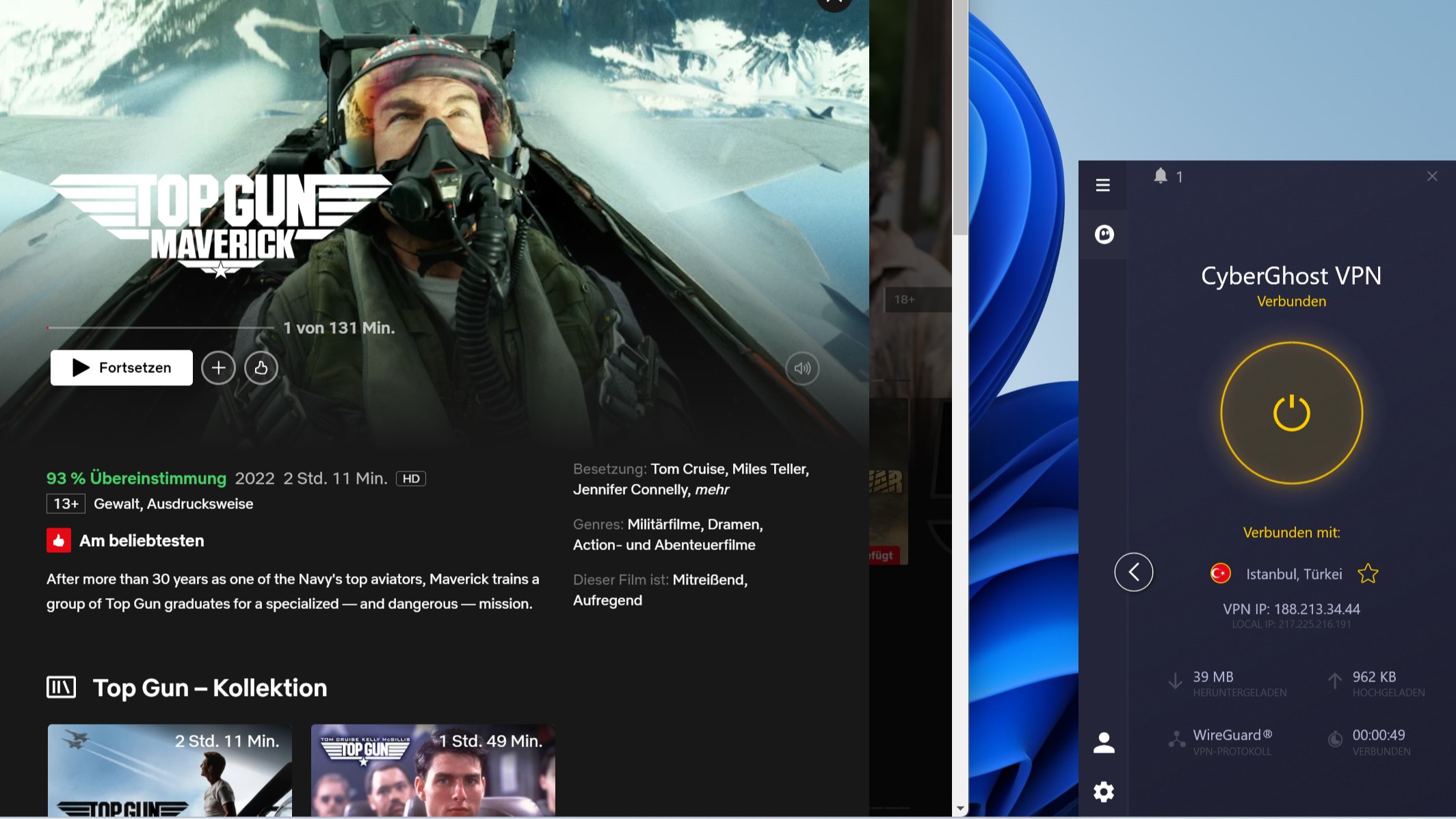This screenshot has height=819, width=1456.
Task: Click the connection time clock icon
Action: pyautogui.click(x=1335, y=740)
